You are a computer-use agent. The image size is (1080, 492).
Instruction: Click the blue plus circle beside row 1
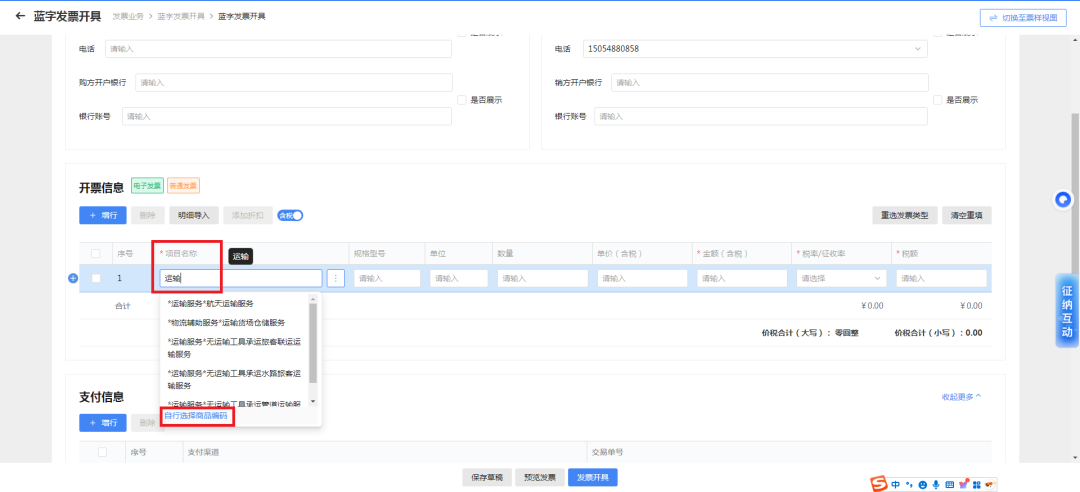(73, 278)
